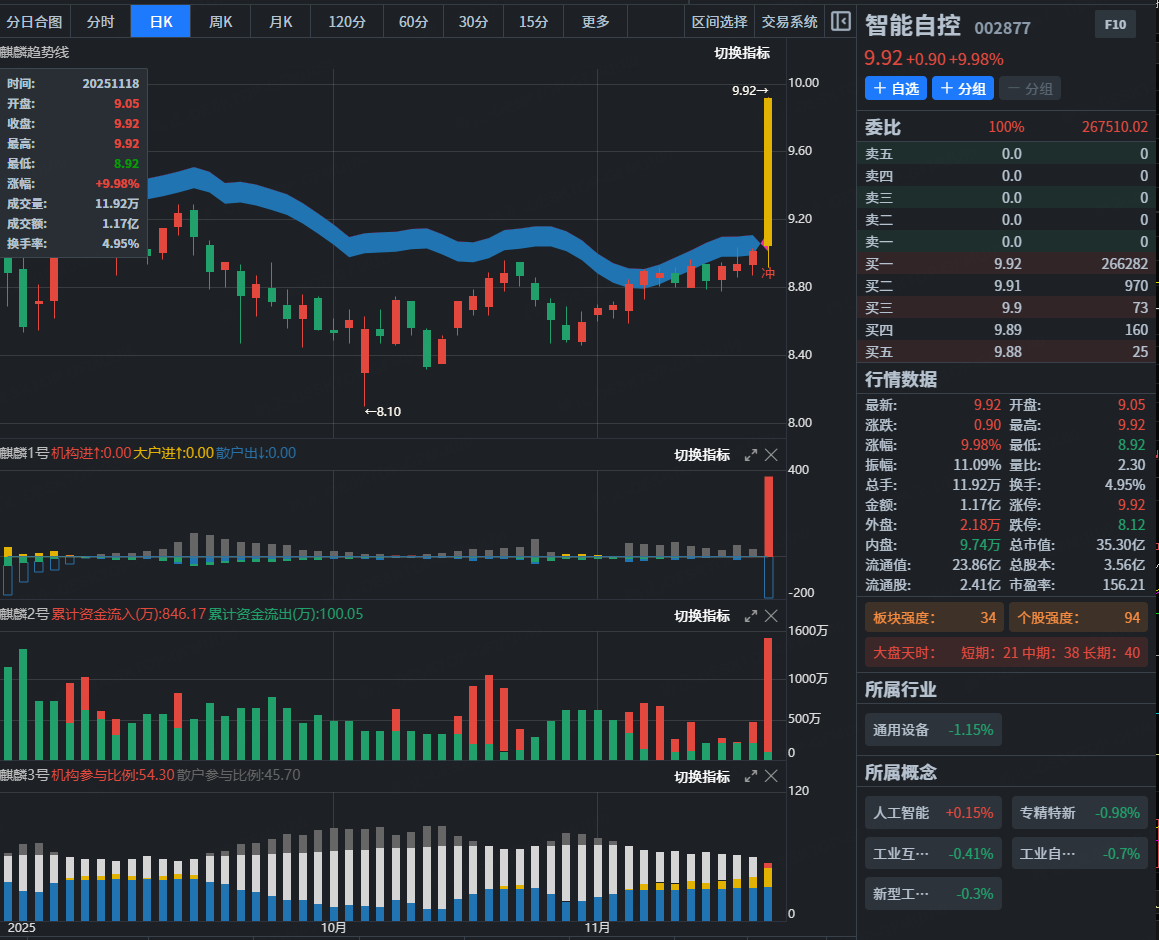Image resolution: width=1159 pixels, height=940 pixels.
Task: Open 切换指标 for the main chart
Action: (742, 53)
